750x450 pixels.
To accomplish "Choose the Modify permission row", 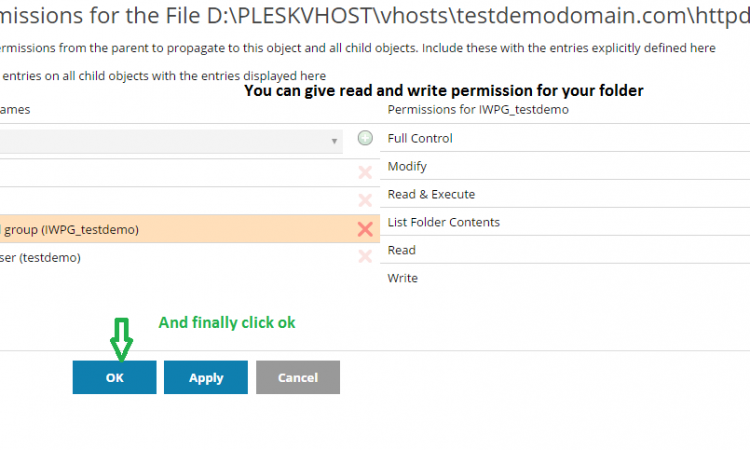I will (565, 166).
